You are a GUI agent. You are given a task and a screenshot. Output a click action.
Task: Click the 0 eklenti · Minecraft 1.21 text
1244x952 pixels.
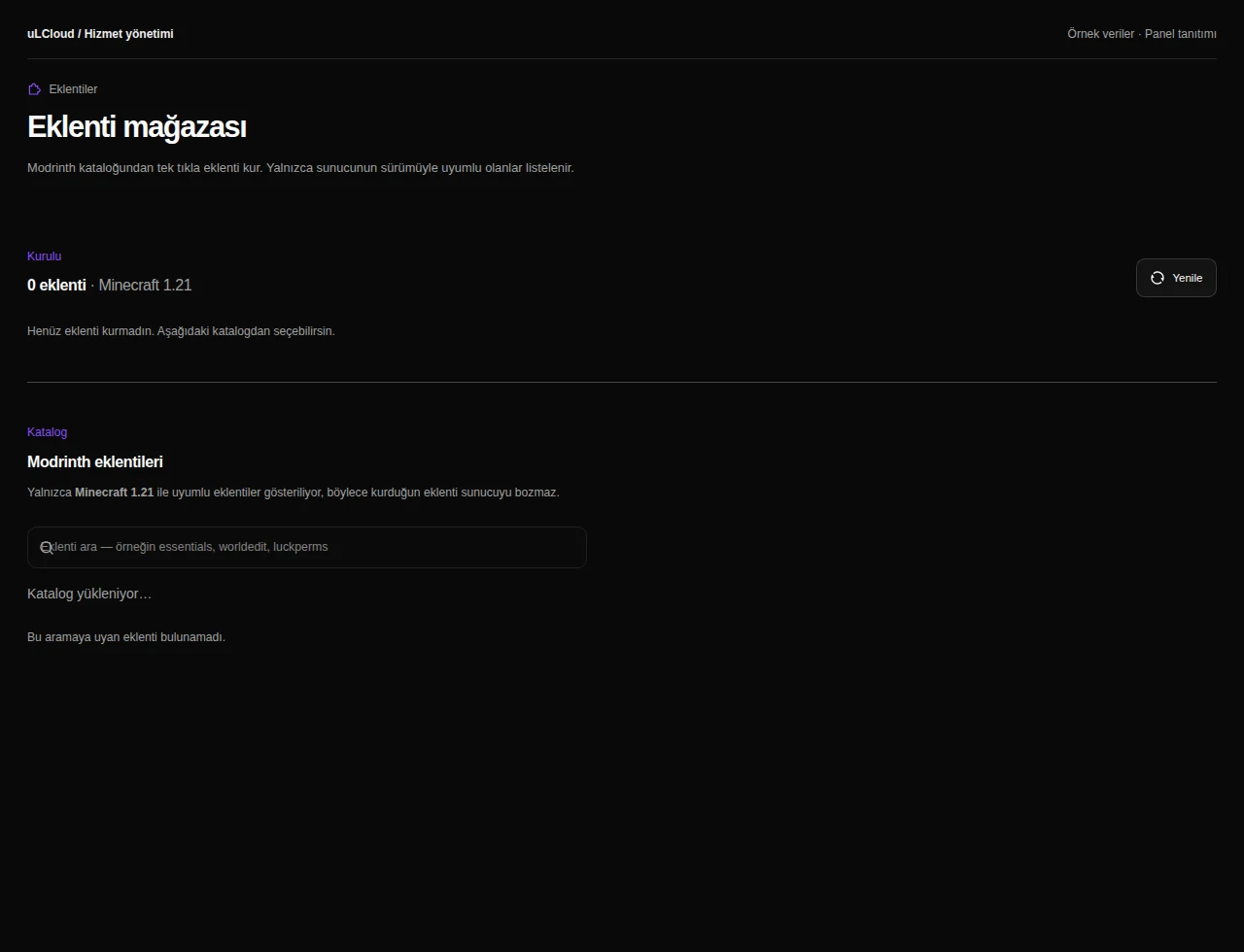[x=110, y=286]
